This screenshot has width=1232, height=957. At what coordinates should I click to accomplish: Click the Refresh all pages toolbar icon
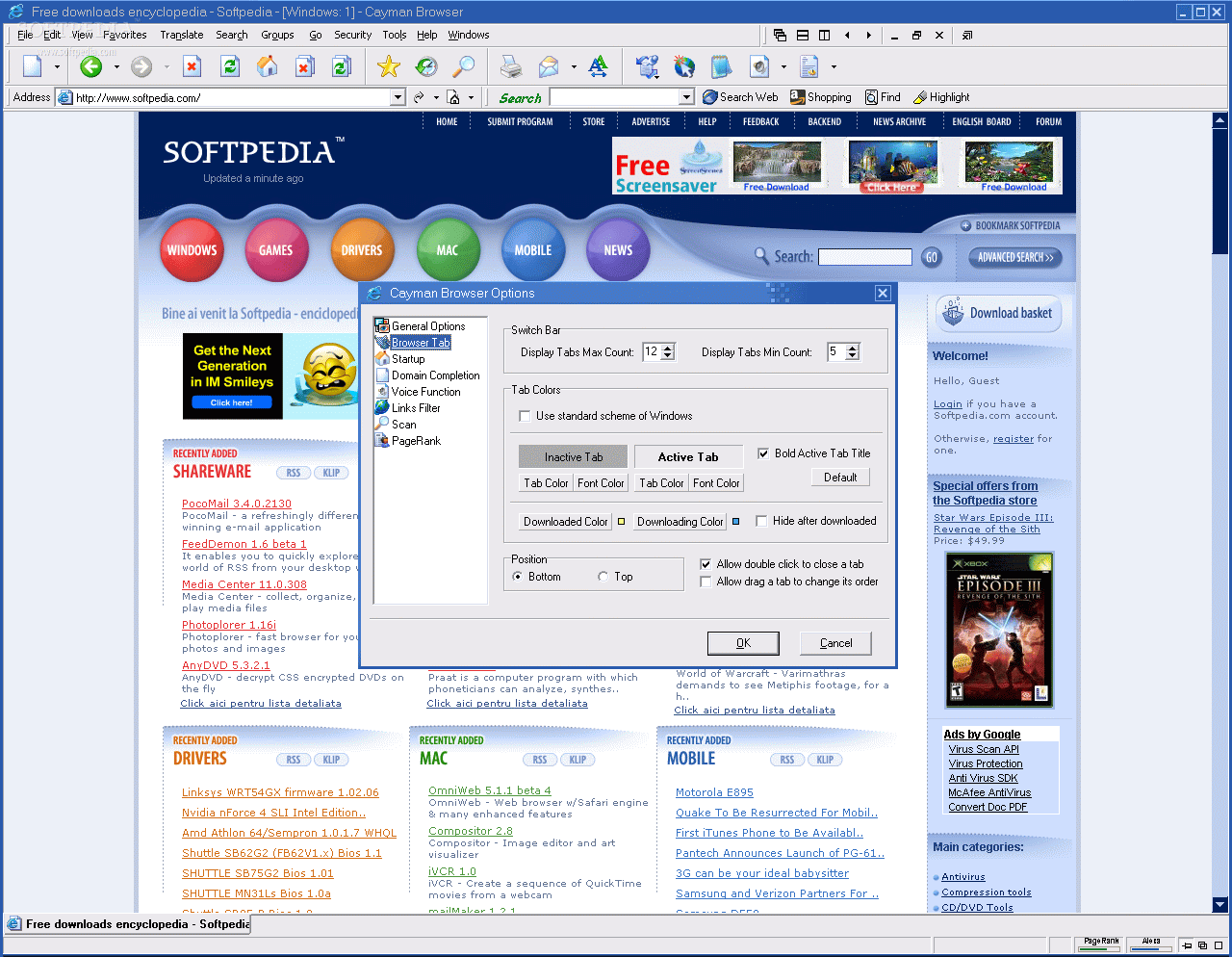click(342, 66)
